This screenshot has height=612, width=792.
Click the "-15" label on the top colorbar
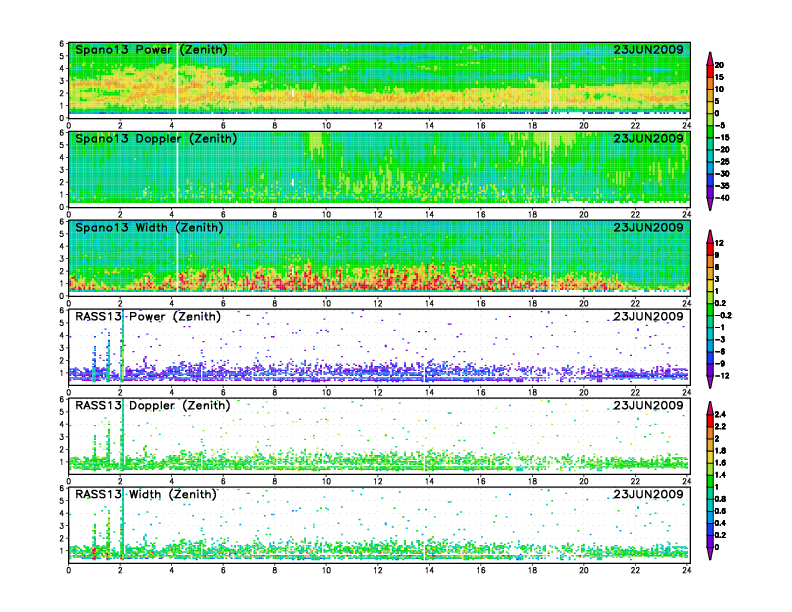click(722, 138)
